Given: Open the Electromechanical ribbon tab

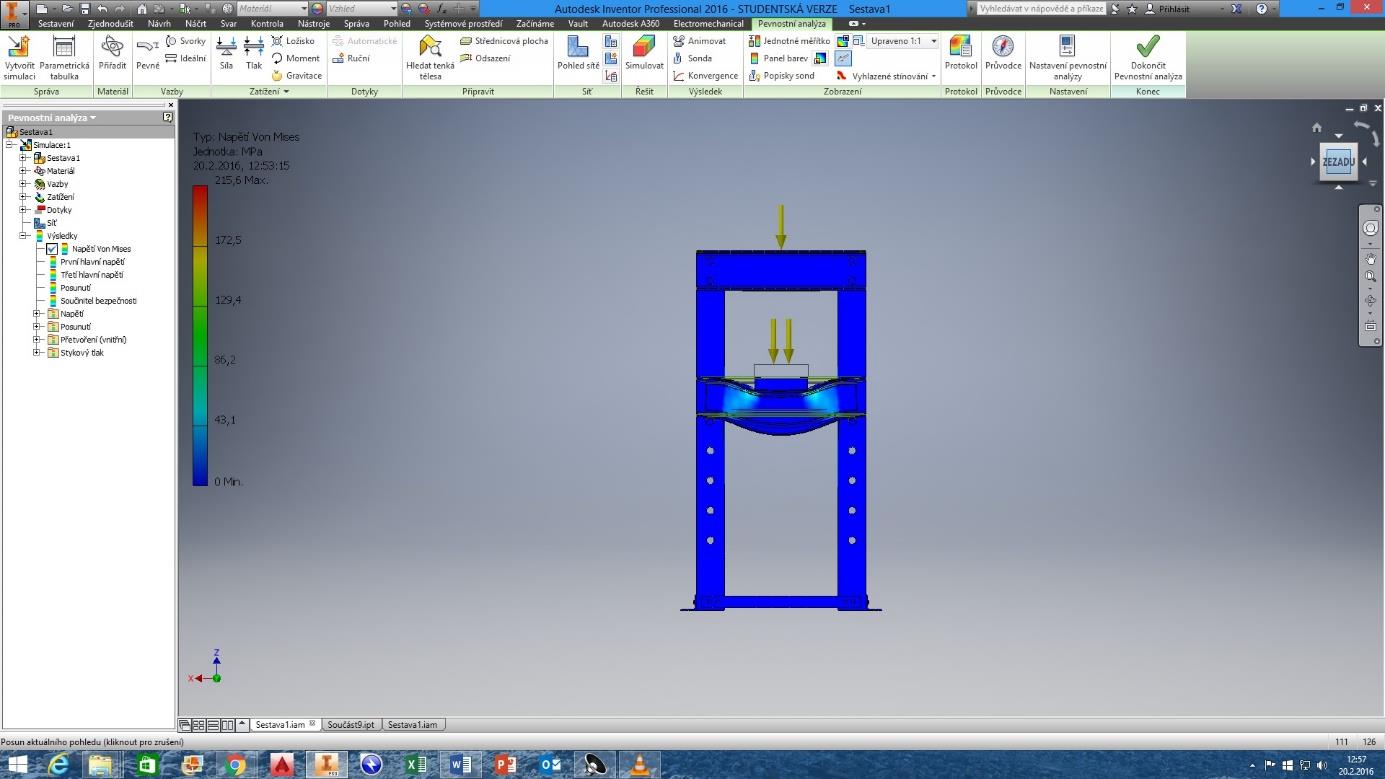Looking at the screenshot, I should click(x=708, y=23).
